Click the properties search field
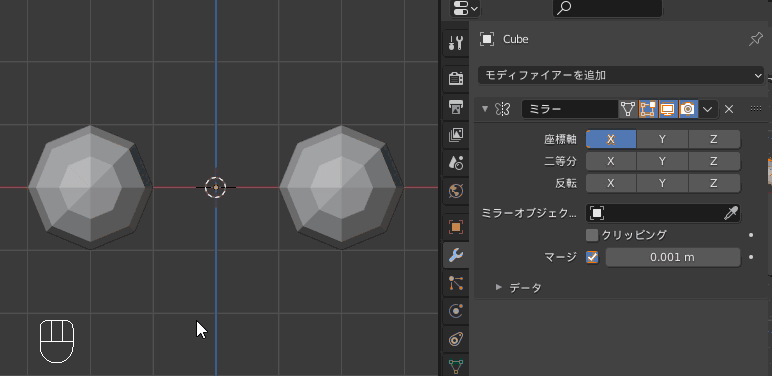Screen dimensions: 772x376 coord(608,8)
